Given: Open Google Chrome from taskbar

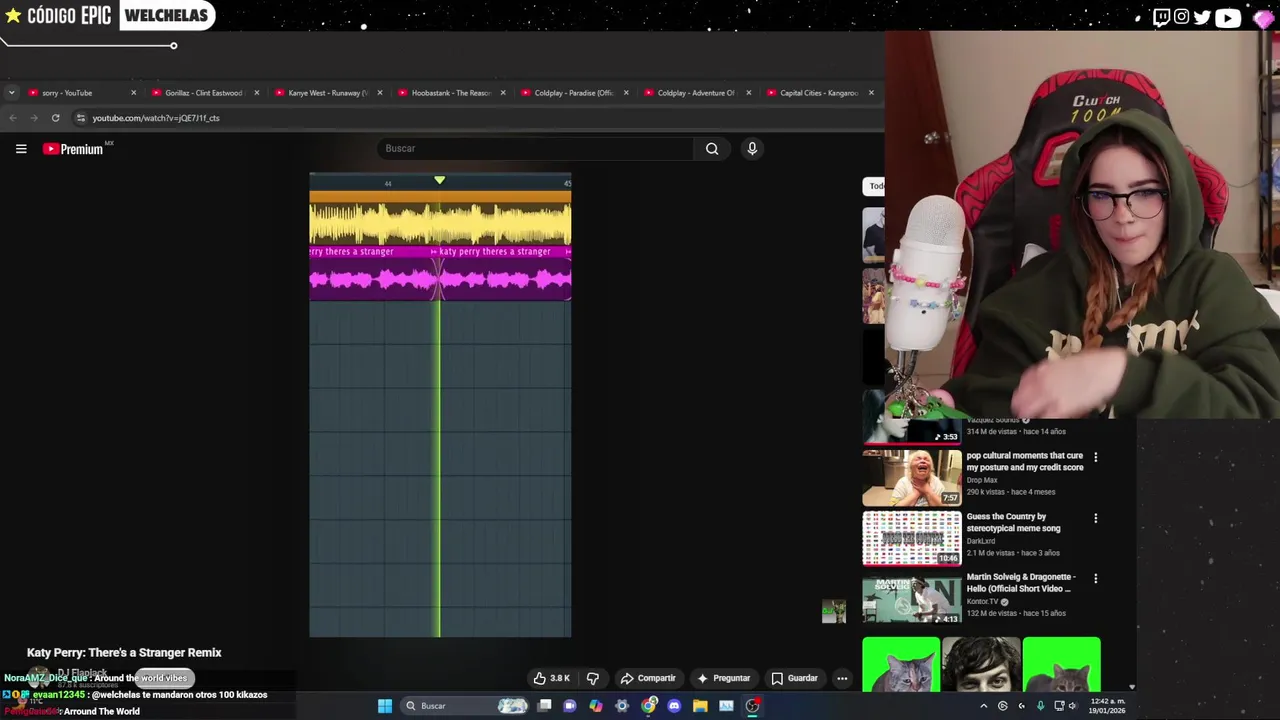Looking at the screenshot, I should click(649, 706).
